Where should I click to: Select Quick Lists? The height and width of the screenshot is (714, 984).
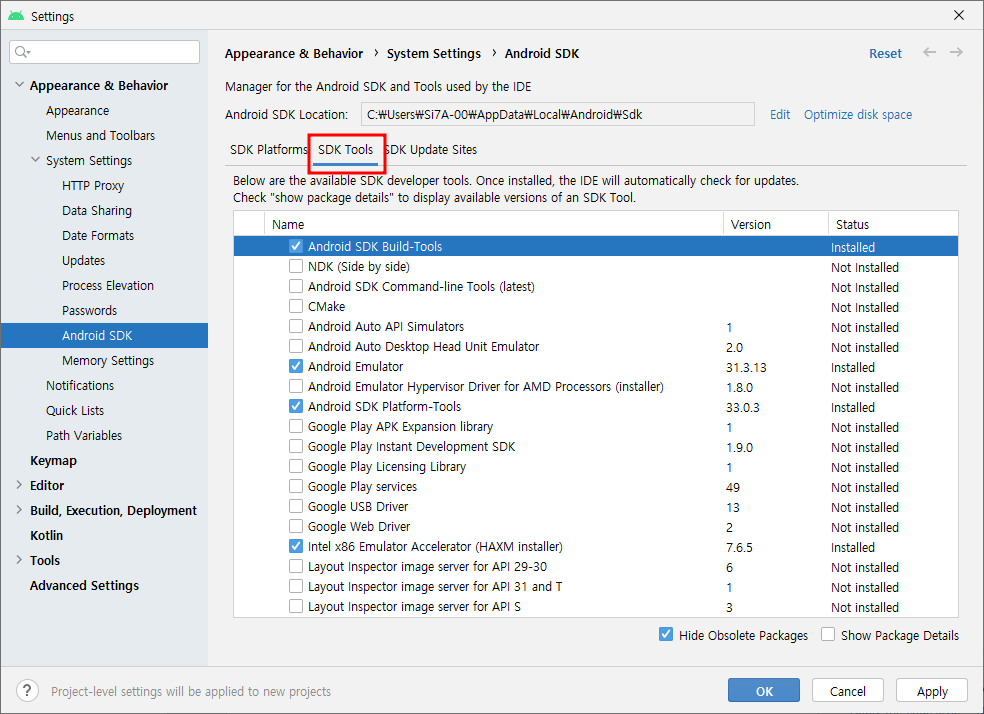[75, 410]
